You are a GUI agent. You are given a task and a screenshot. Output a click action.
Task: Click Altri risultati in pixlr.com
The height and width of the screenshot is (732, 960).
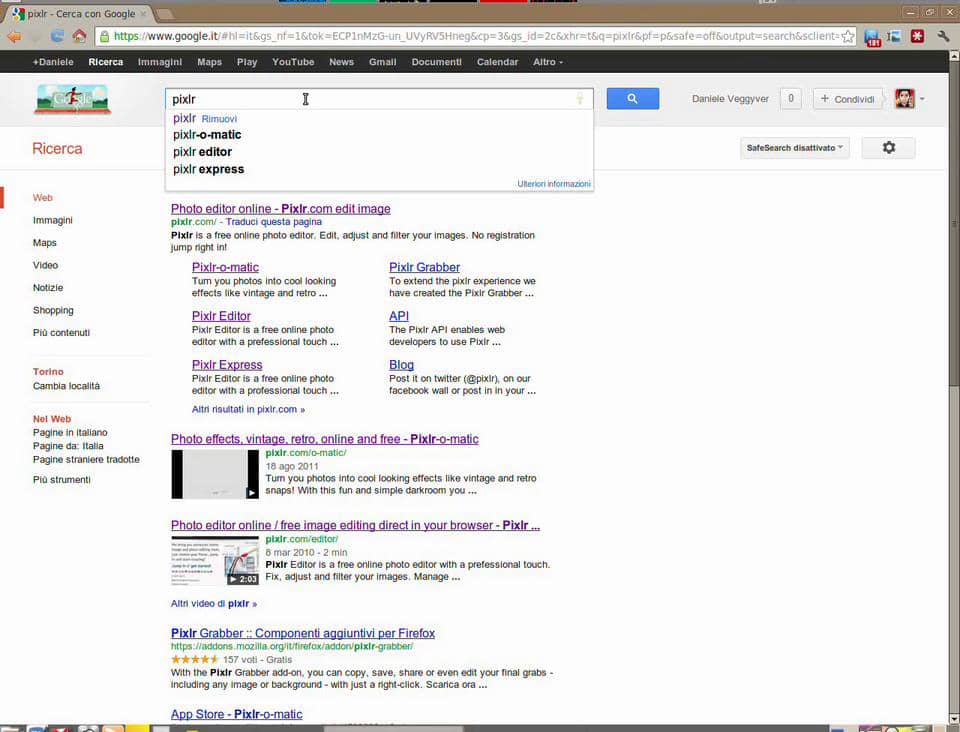(248, 409)
